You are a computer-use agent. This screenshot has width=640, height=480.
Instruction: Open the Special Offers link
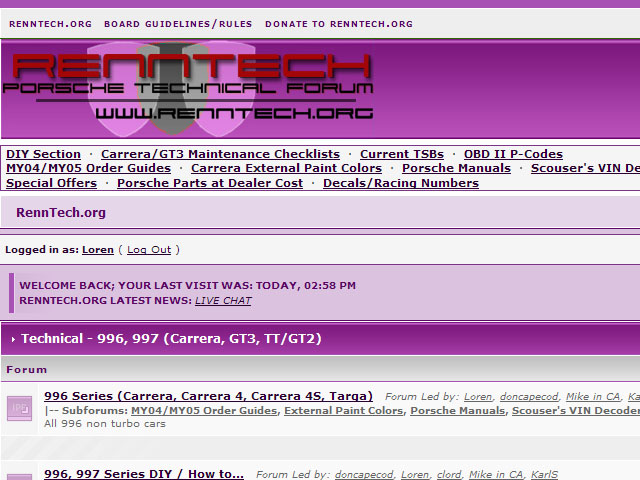pos(51,183)
